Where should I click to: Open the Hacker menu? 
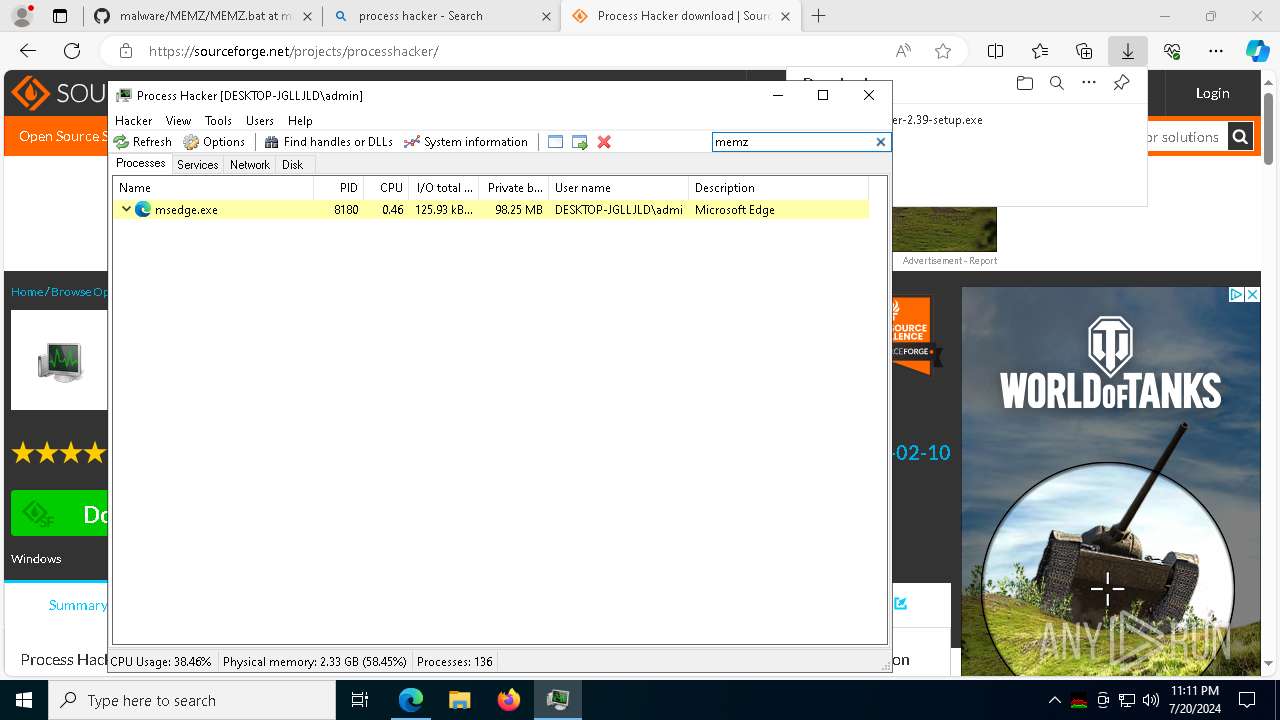pos(134,120)
